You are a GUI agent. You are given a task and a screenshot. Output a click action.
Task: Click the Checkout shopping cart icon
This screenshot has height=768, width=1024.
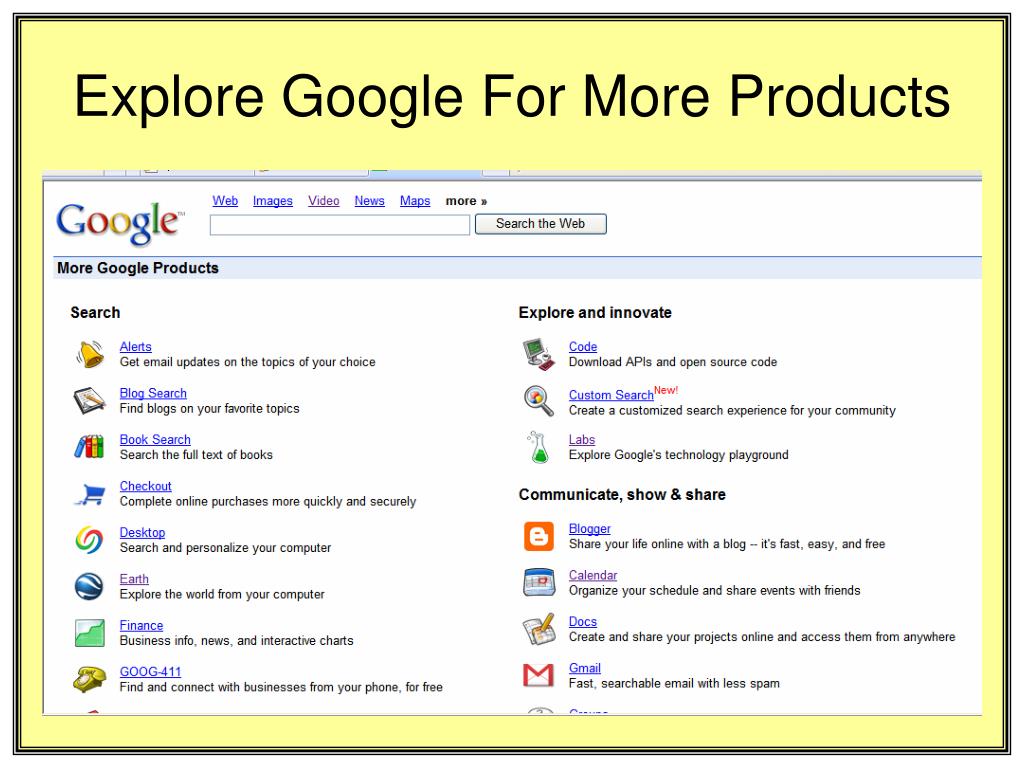coord(90,494)
